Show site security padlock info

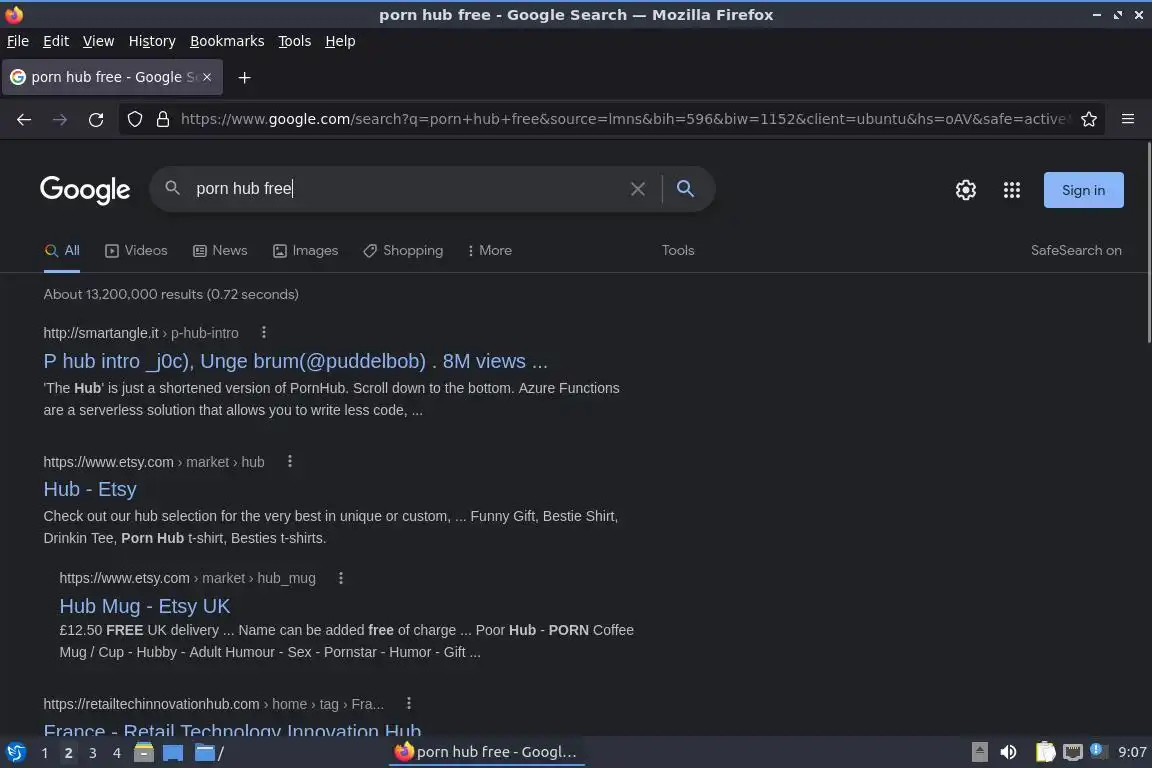(163, 119)
